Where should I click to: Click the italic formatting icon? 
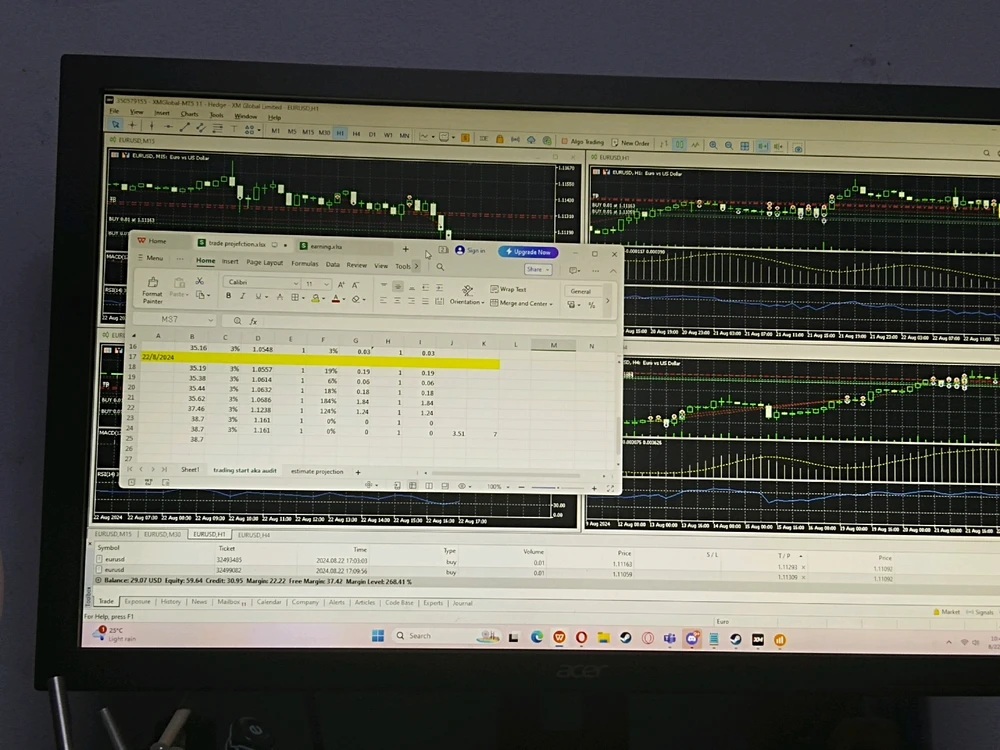243,297
